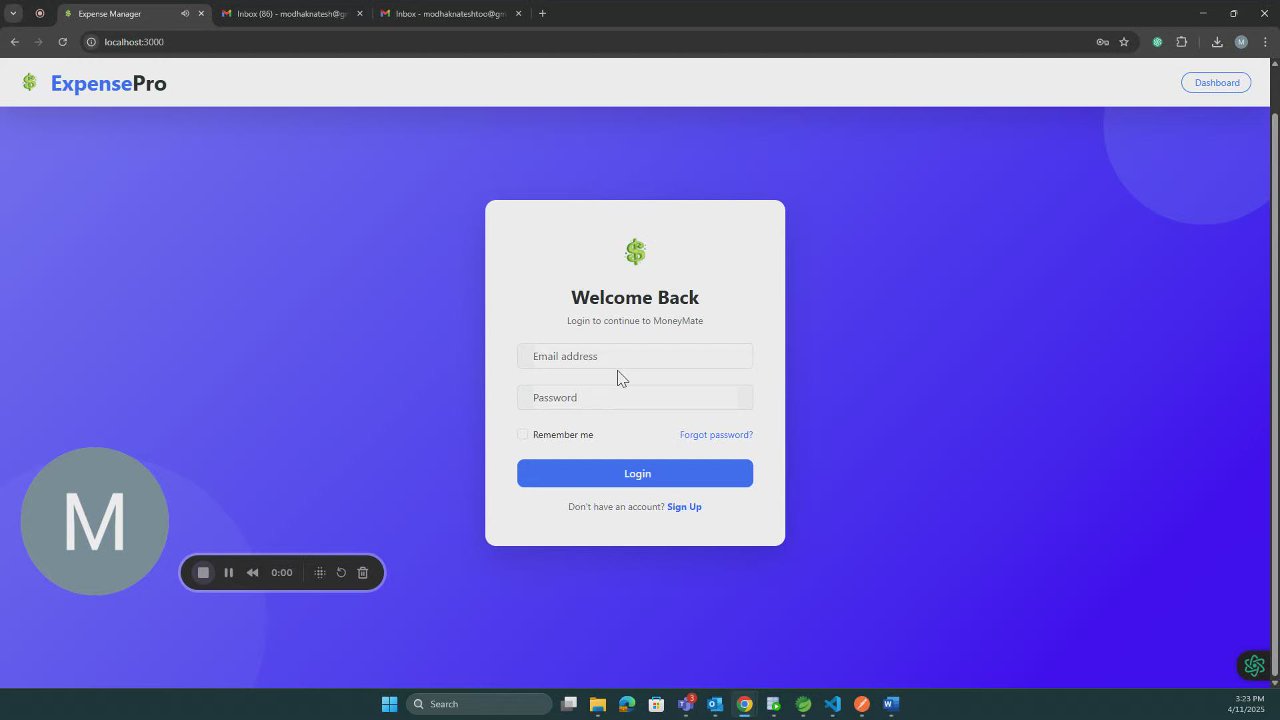This screenshot has height=720, width=1280.
Task: Close the Expense Manager tab
Action: coord(201,14)
